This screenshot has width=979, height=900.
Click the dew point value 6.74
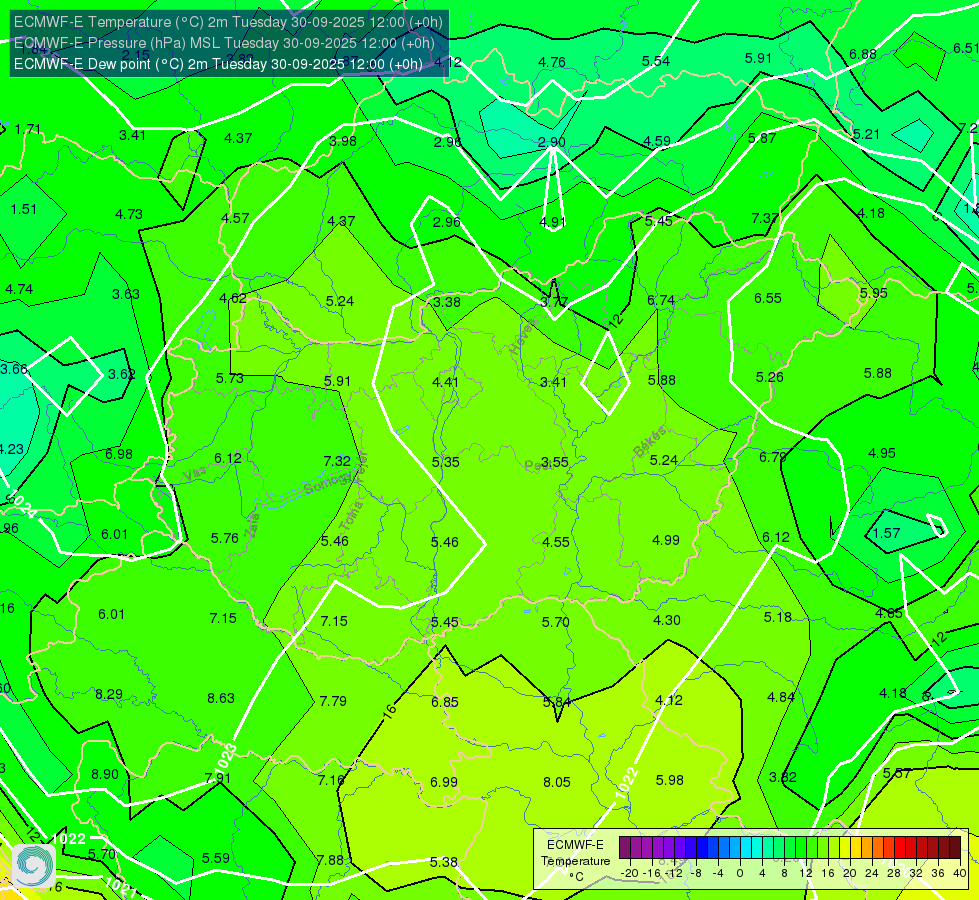tap(661, 300)
